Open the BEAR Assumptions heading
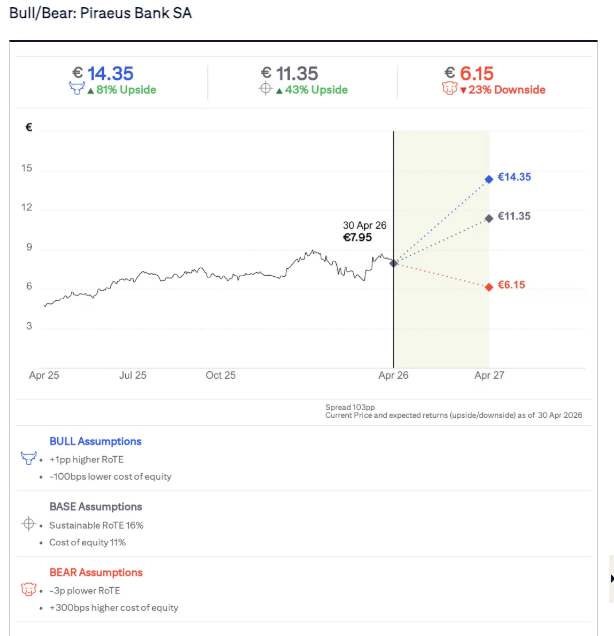The height and width of the screenshot is (636, 614). [x=96, y=572]
